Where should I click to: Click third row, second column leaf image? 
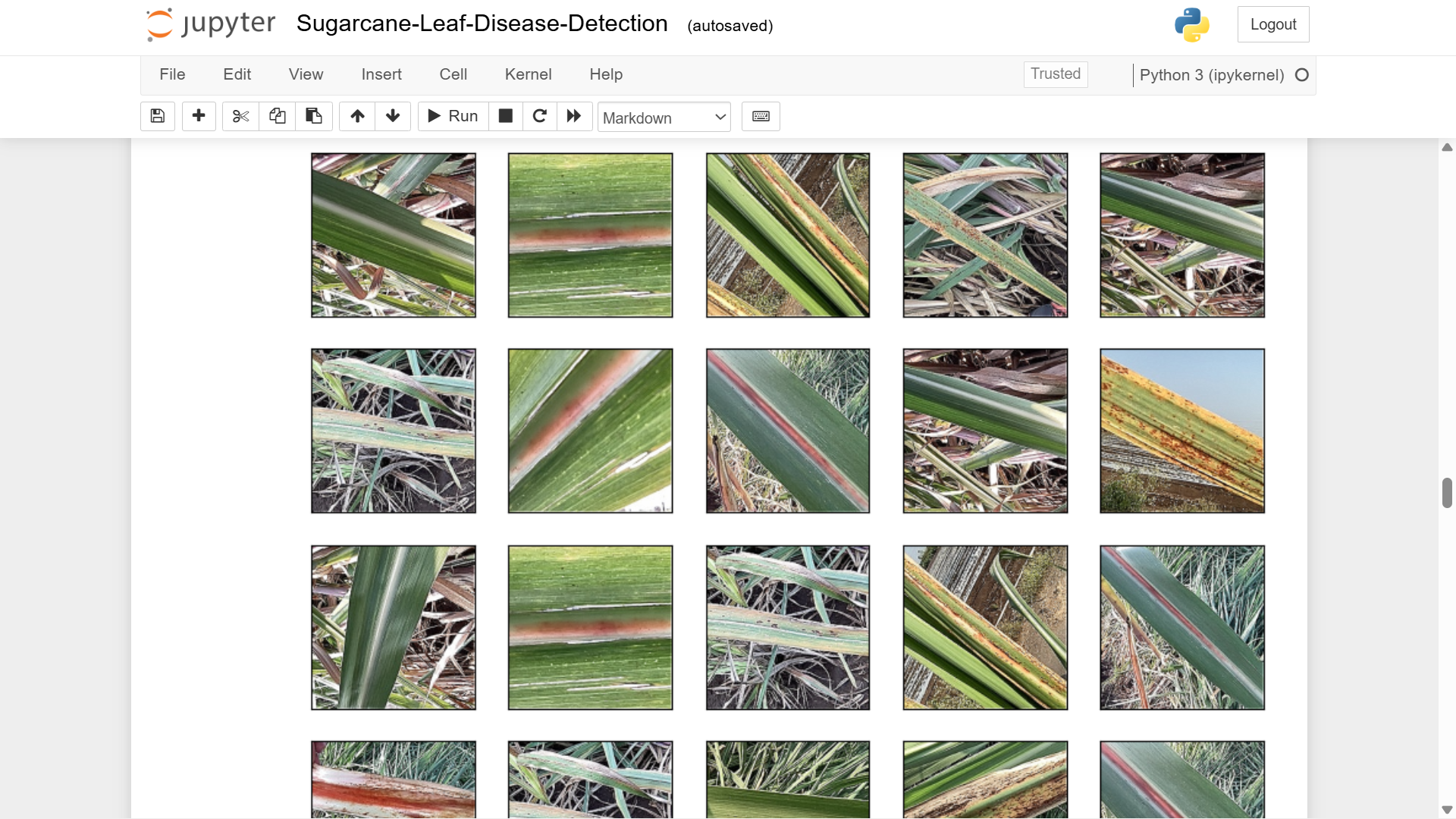[590, 628]
